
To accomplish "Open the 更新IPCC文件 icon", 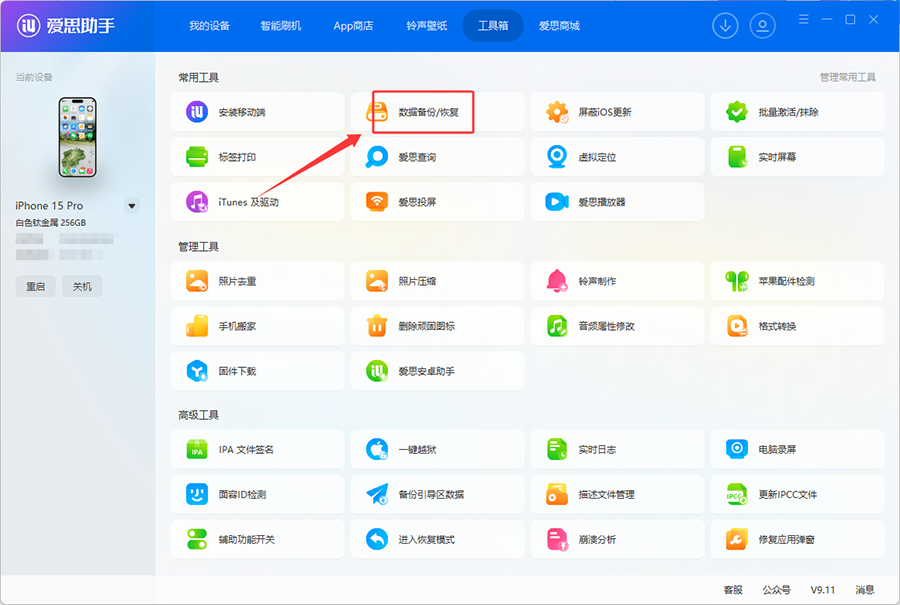I will (737, 494).
